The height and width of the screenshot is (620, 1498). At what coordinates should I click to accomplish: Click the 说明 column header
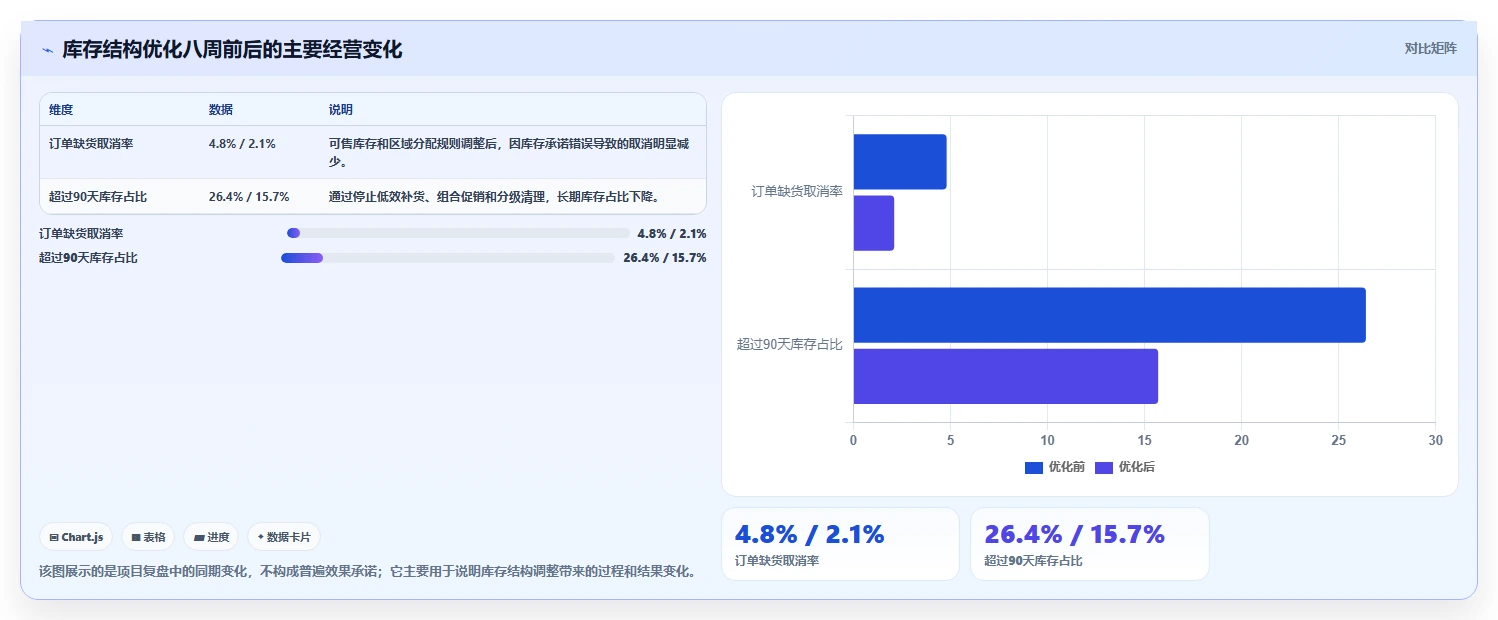click(341, 110)
